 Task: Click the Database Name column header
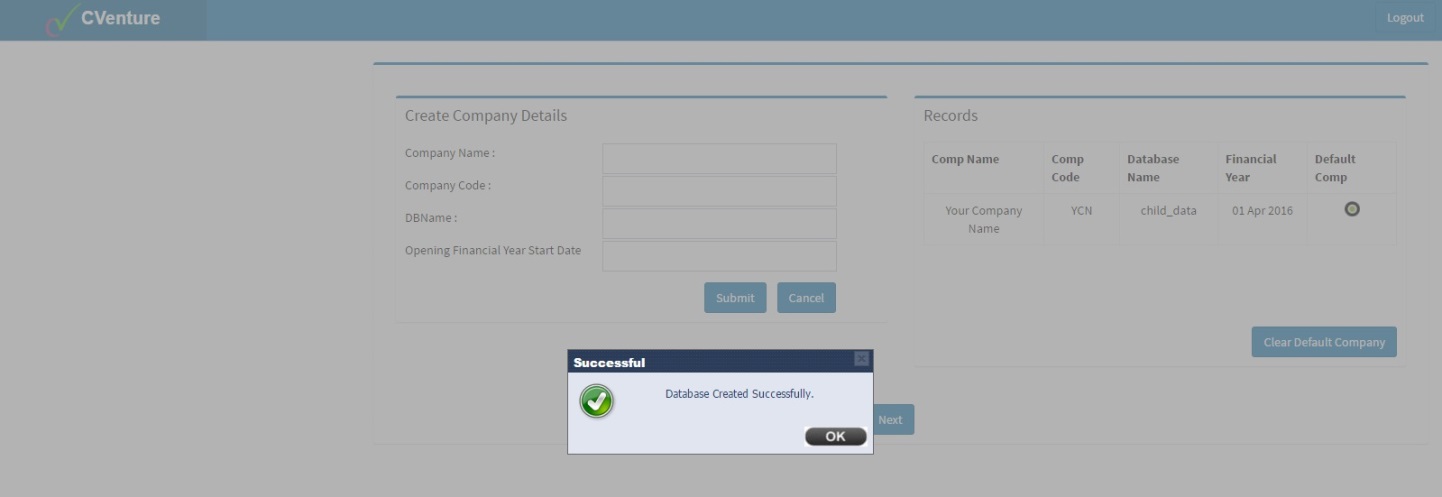[1153, 168]
